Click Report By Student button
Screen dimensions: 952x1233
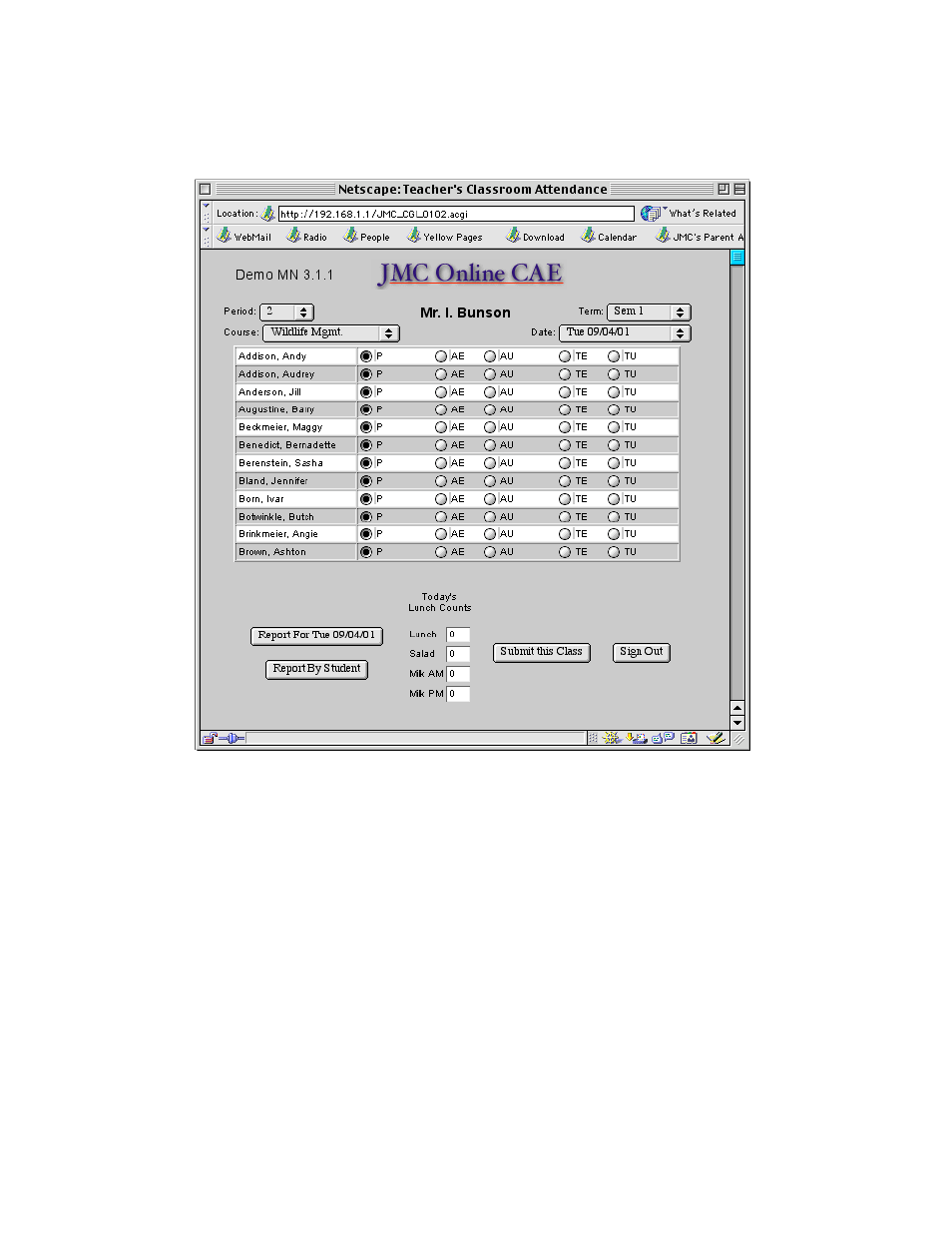[x=316, y=670]
